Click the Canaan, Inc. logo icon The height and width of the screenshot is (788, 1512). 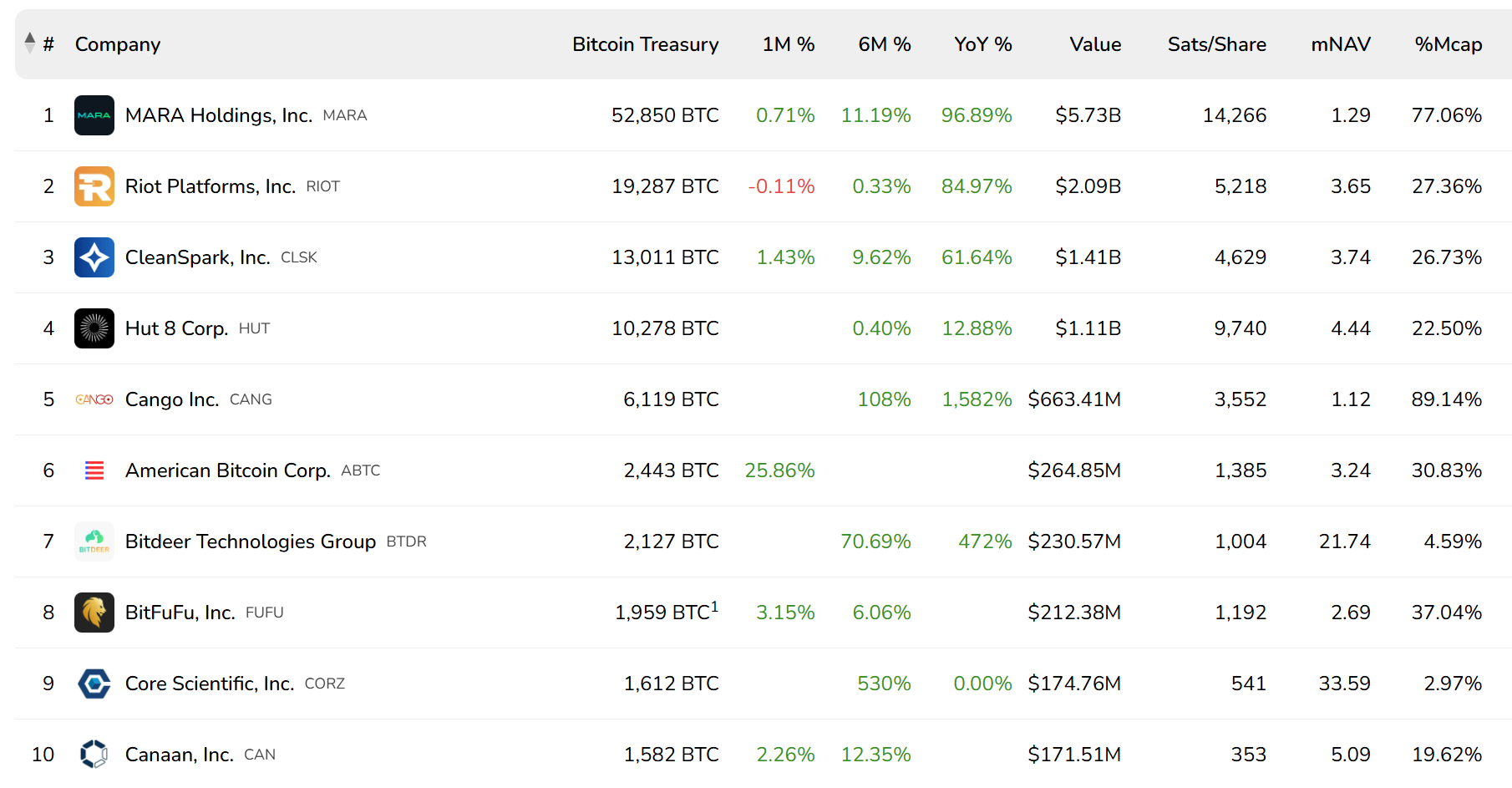[x=94, y=754]
